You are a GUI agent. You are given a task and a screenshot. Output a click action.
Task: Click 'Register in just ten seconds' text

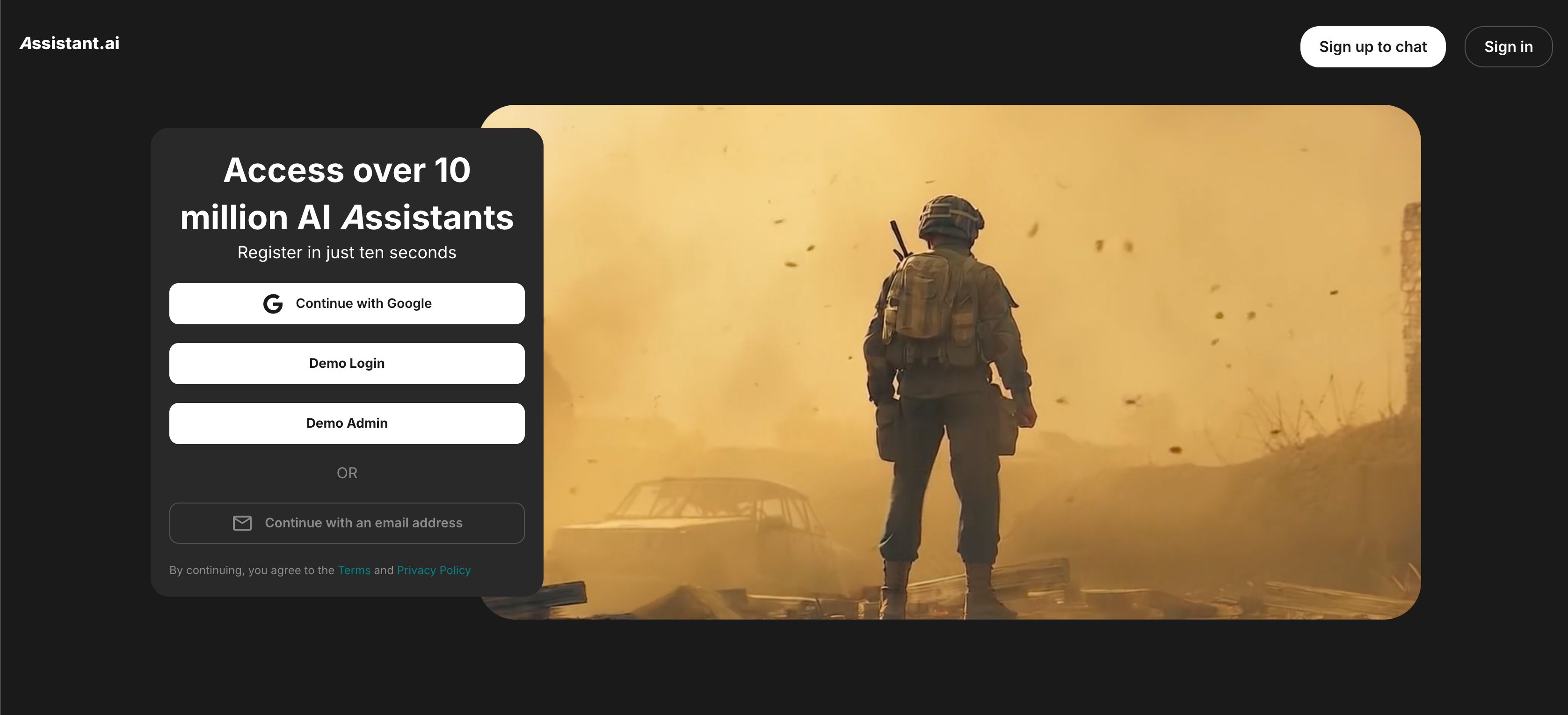pos(347,252)
